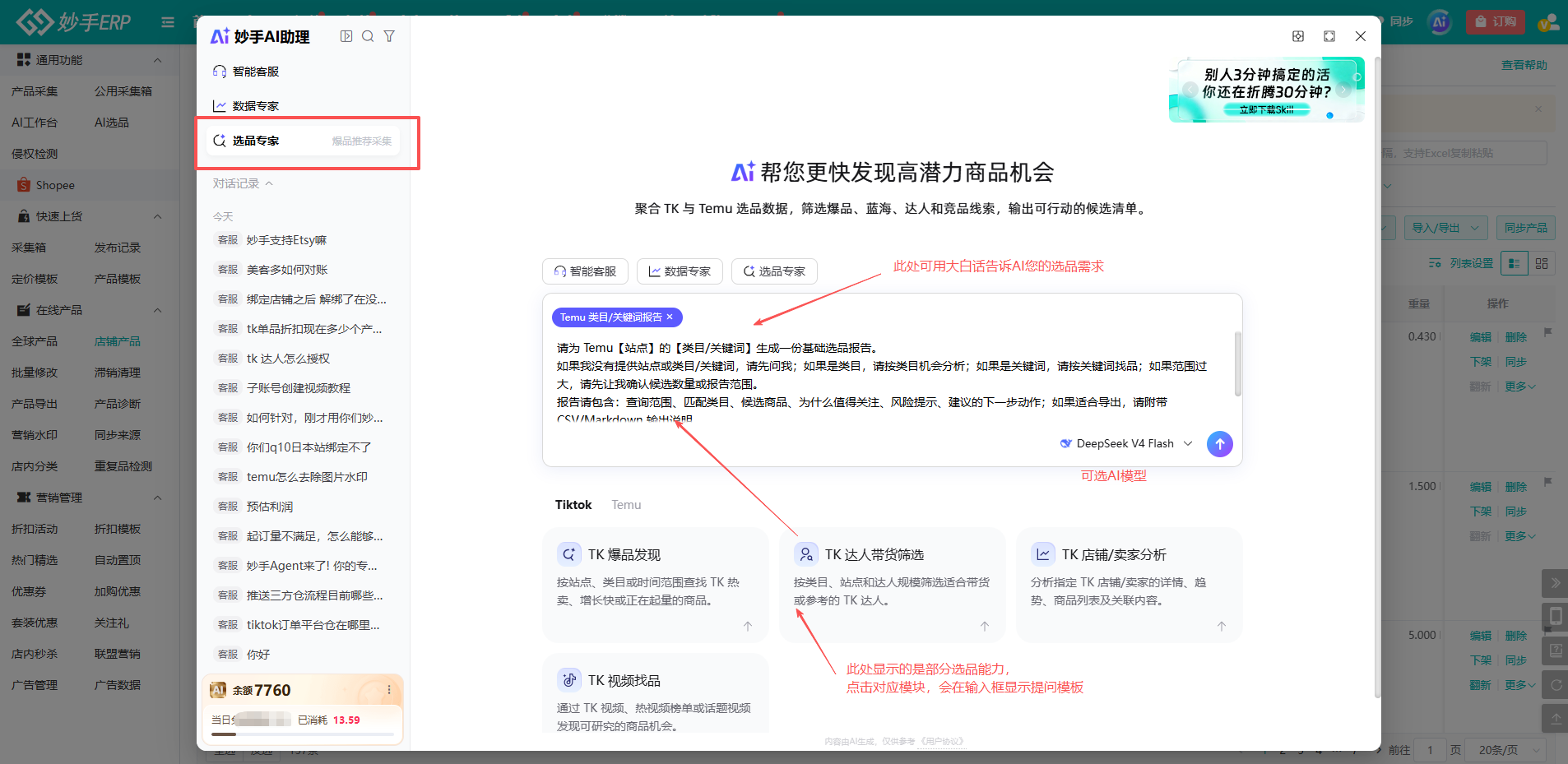Click the arrow icon on TK 店铺/卖家分析 card

click(x=1222, y=626)
